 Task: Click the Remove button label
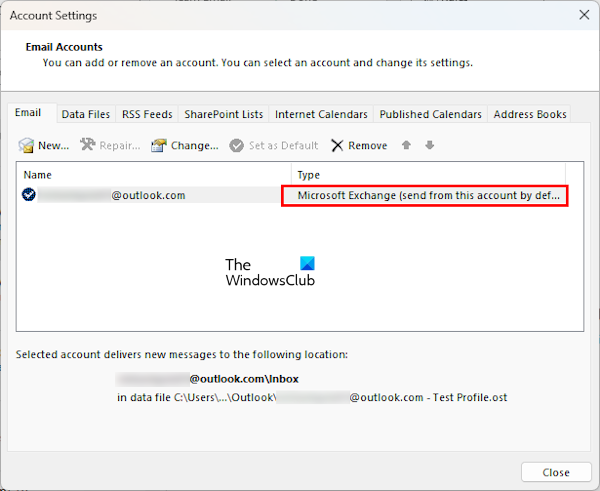[368, 145]
